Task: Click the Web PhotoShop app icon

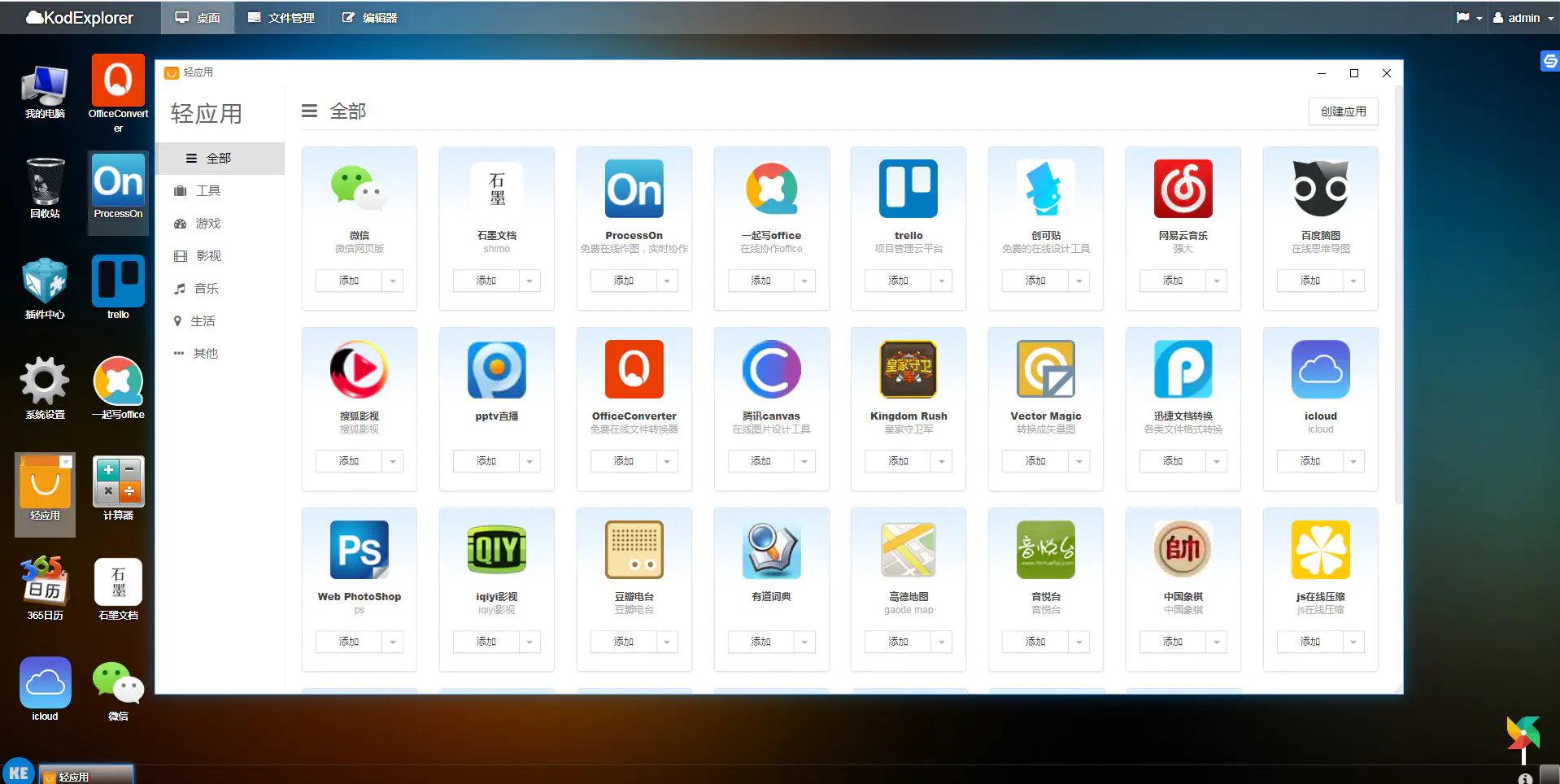Action: pyautogui.click(x=359, y=550)
